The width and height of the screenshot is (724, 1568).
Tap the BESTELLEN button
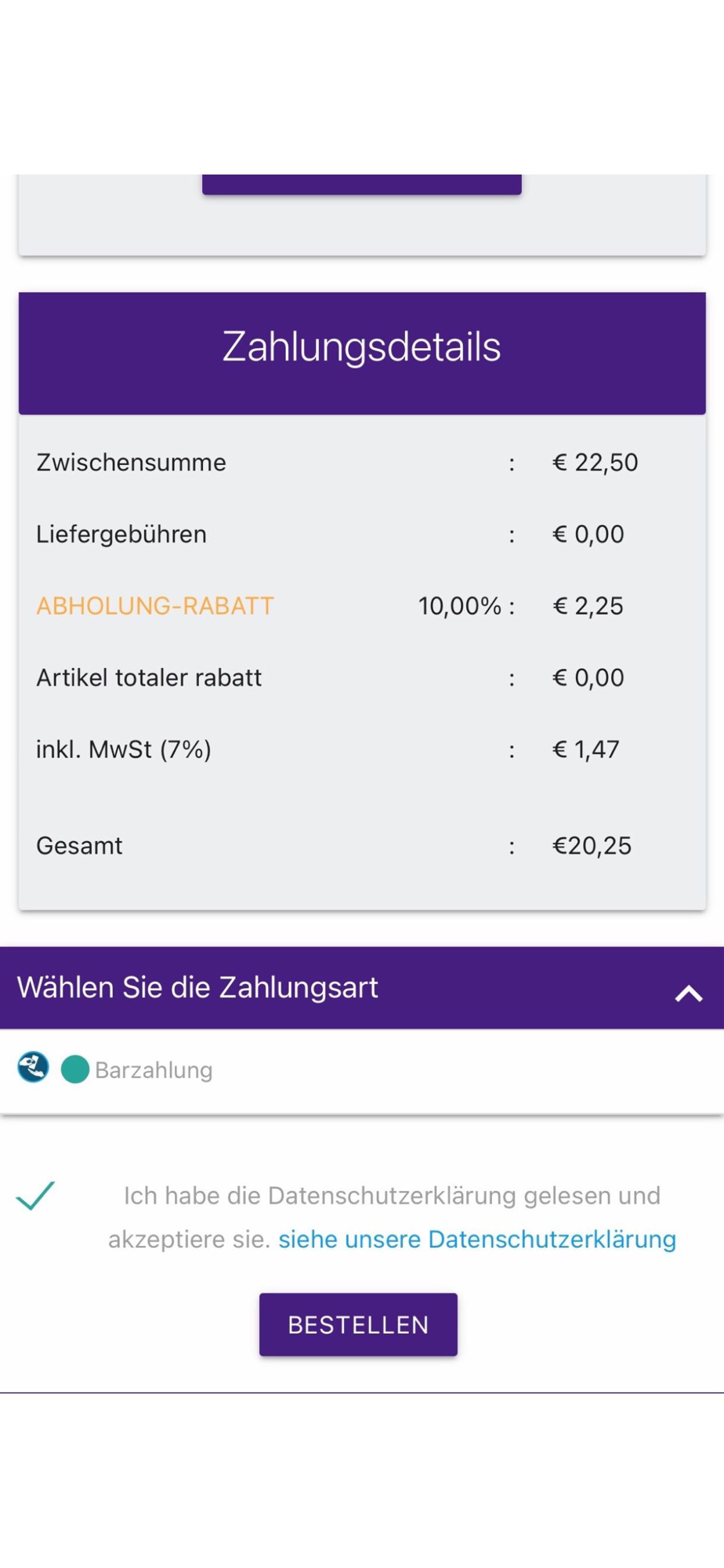click(x=358, y=1324)
